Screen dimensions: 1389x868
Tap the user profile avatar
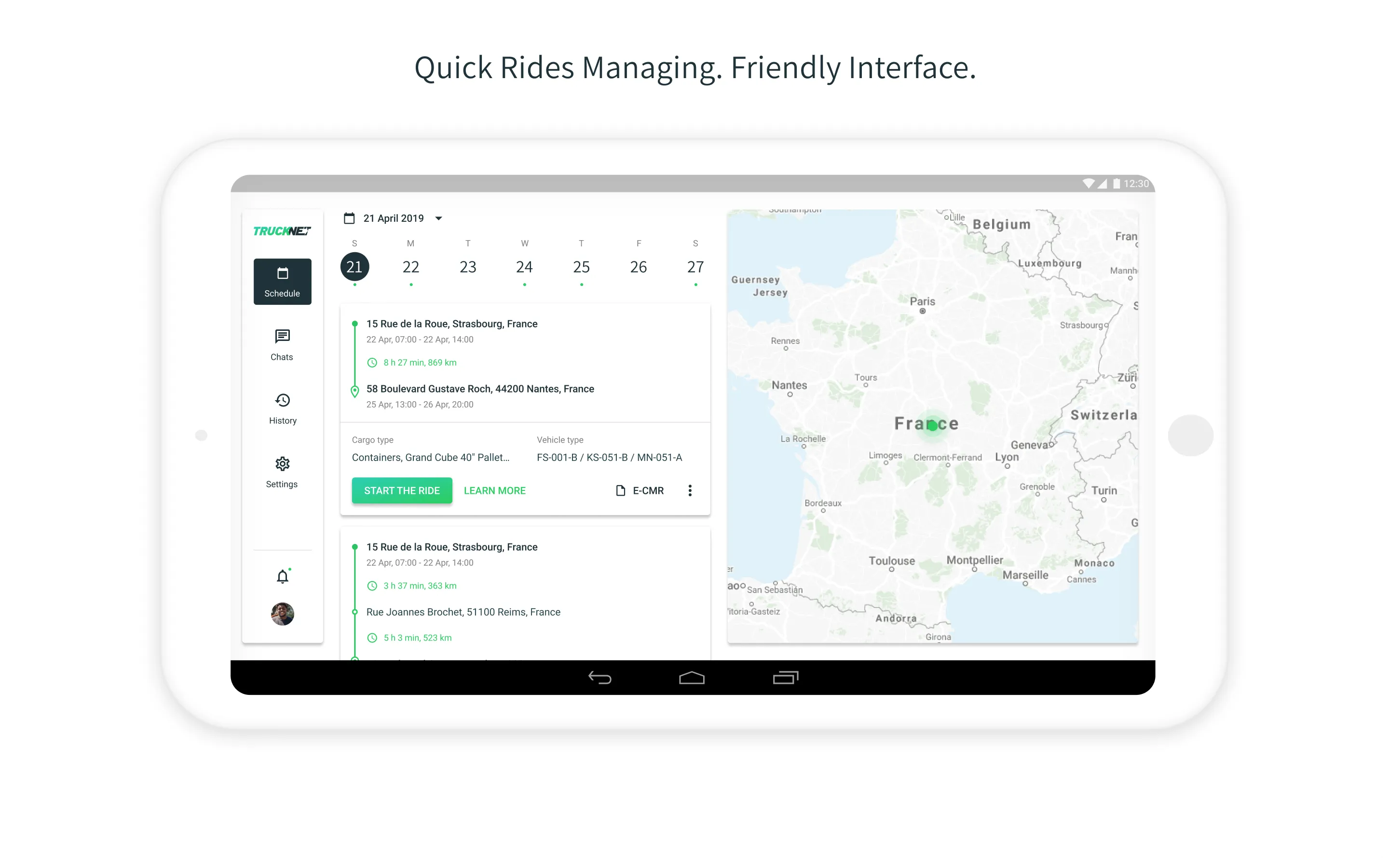click(x=281, y=614)
